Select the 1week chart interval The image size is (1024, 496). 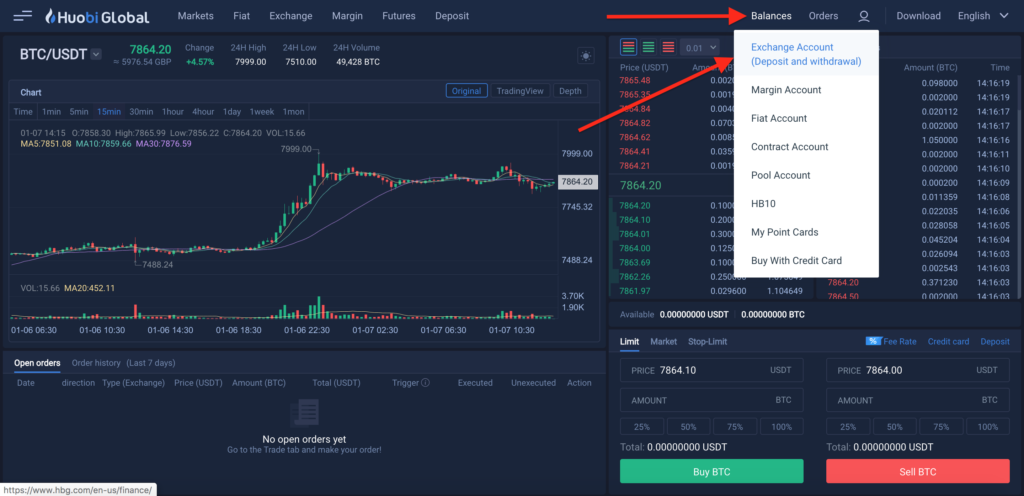coord(262,112)
